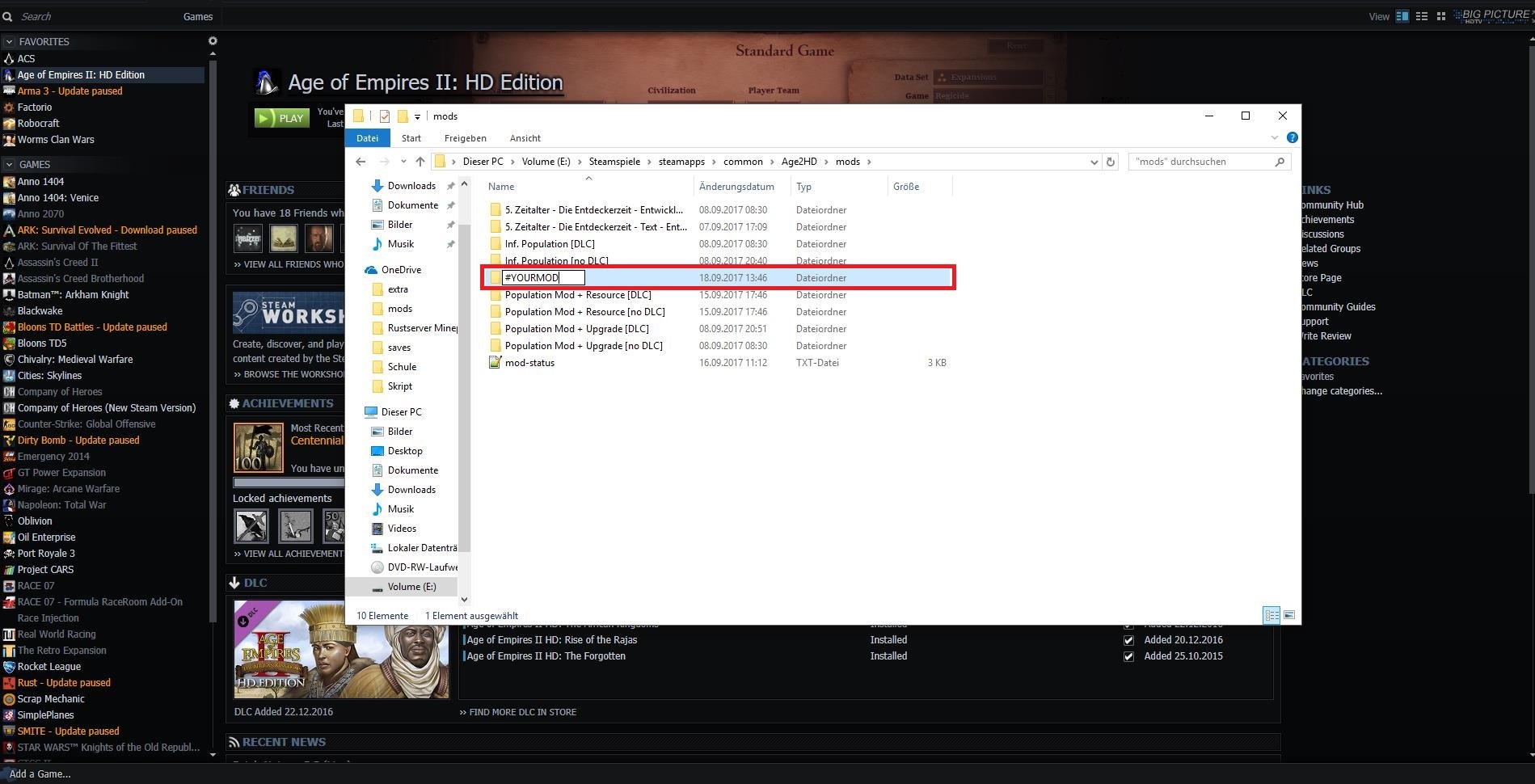Viewport: 1535px width, 784px height.
Task: Collapse the GAMES category
Action: coord(9,165)
